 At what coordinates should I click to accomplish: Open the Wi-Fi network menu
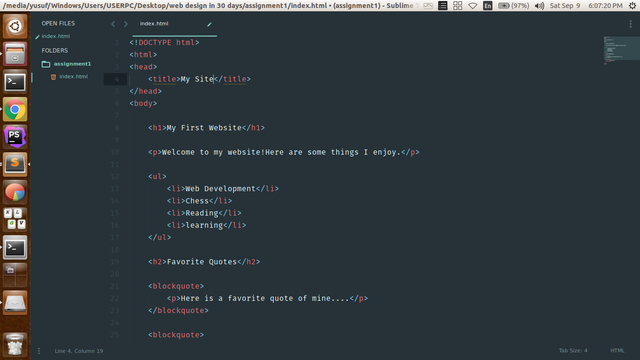coord(473,6)
